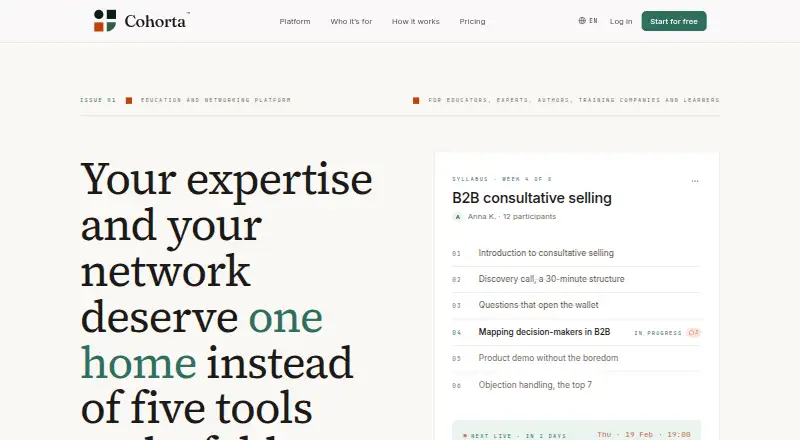
Task: Click the globe language icon
Action: (x=582, y=21)
